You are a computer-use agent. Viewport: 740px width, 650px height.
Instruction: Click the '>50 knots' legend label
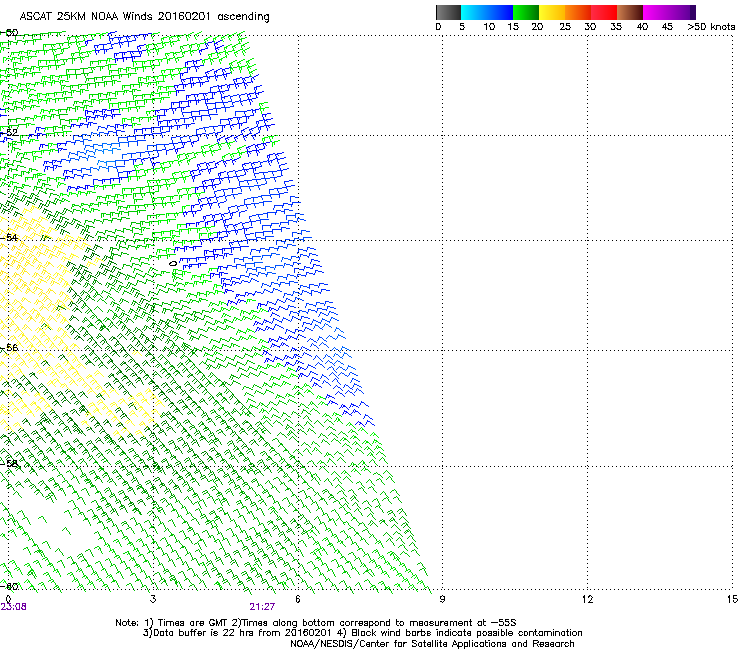[712, 27]
